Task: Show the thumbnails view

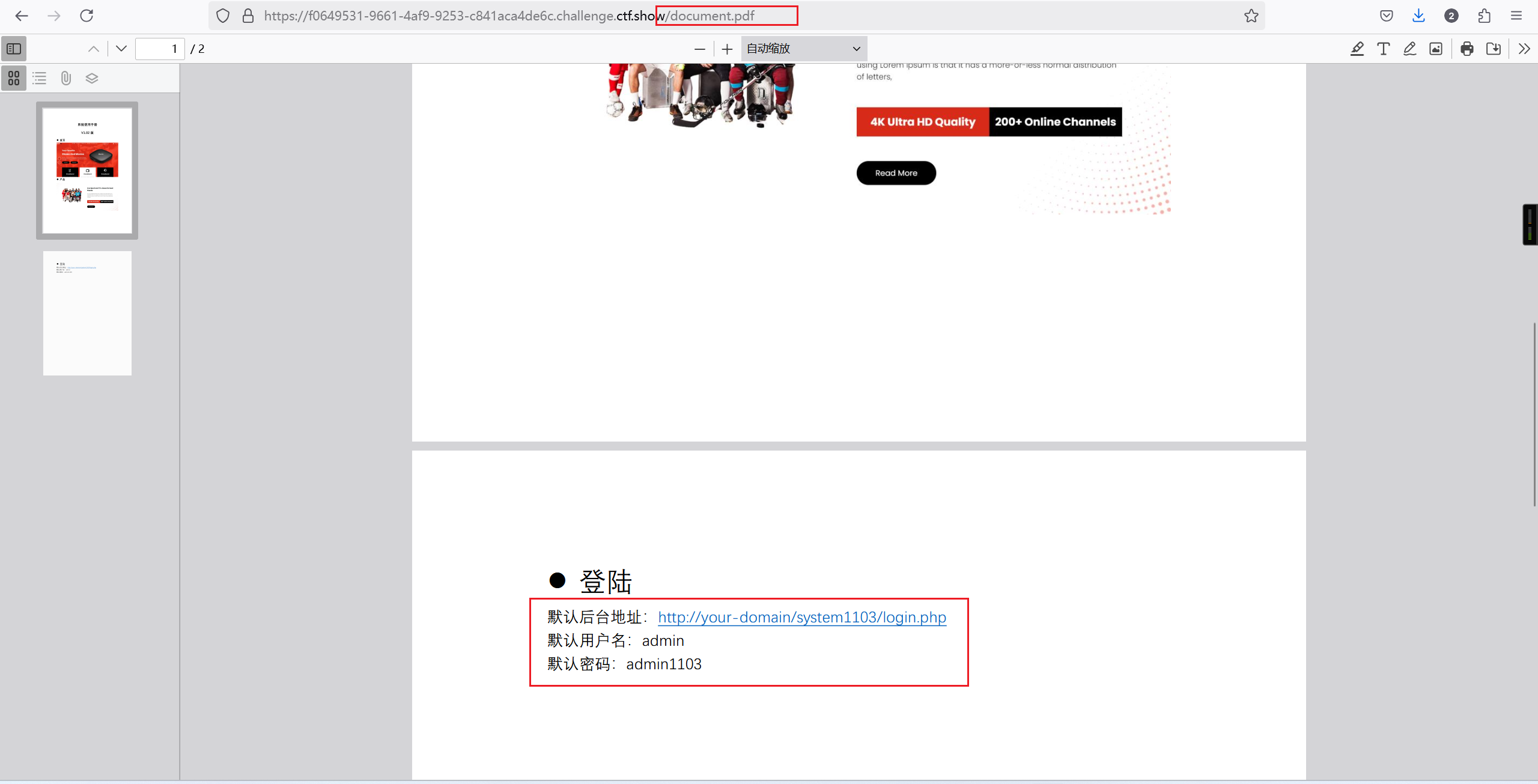Action: (x=14, y=78)
